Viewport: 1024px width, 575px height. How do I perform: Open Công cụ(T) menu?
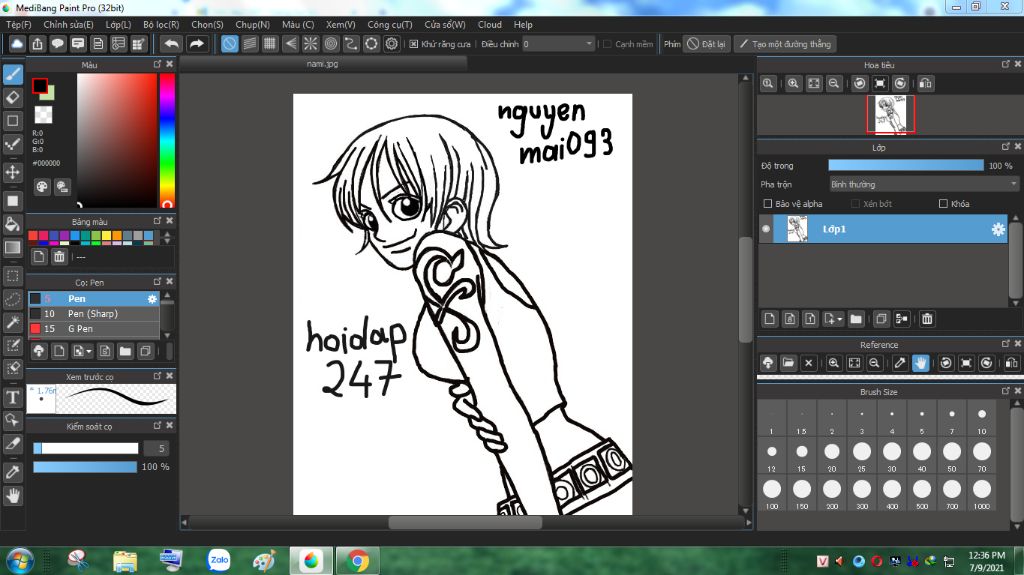coord(390,25)
